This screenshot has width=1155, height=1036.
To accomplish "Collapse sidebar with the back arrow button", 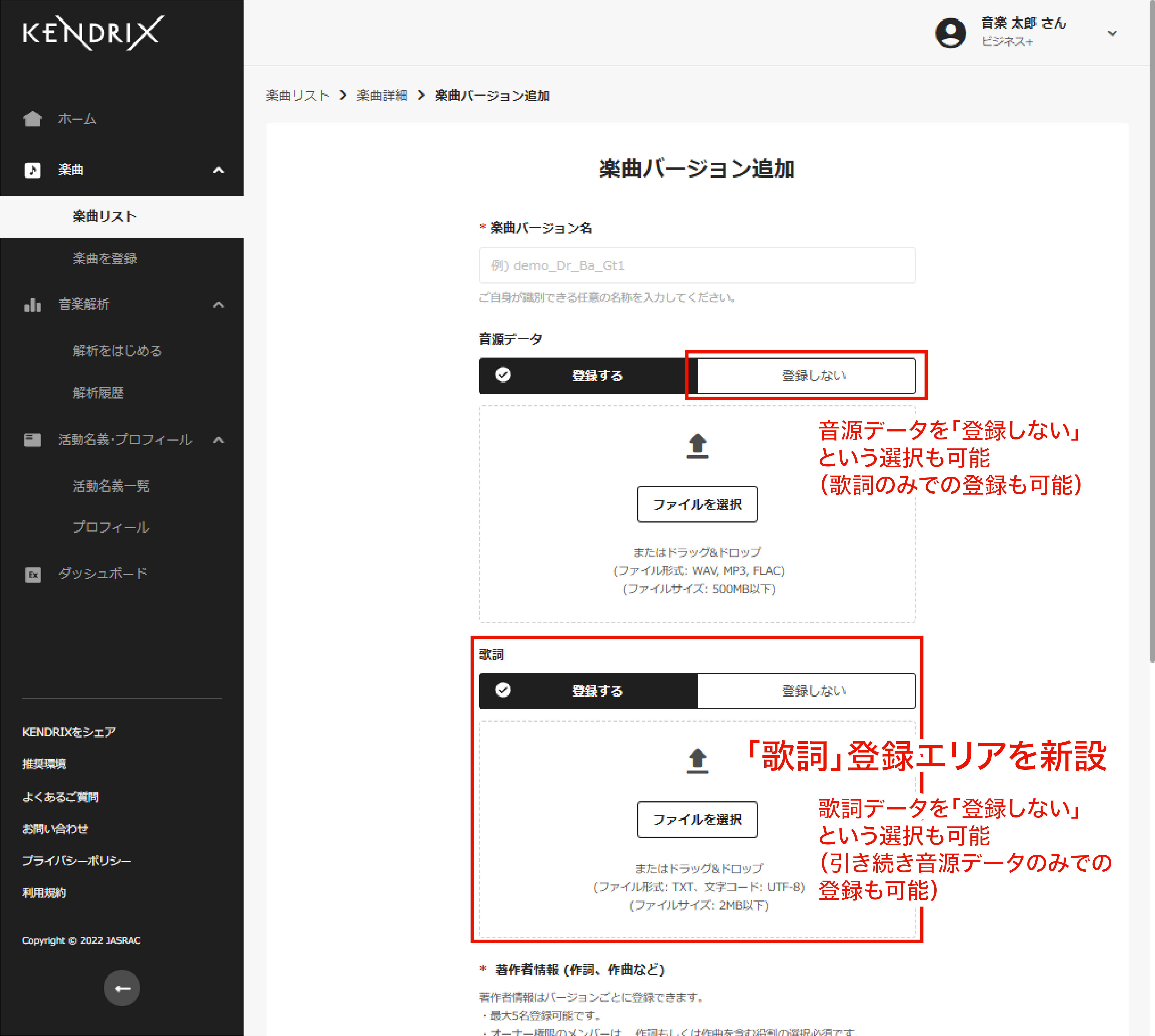I will point(121,988).
